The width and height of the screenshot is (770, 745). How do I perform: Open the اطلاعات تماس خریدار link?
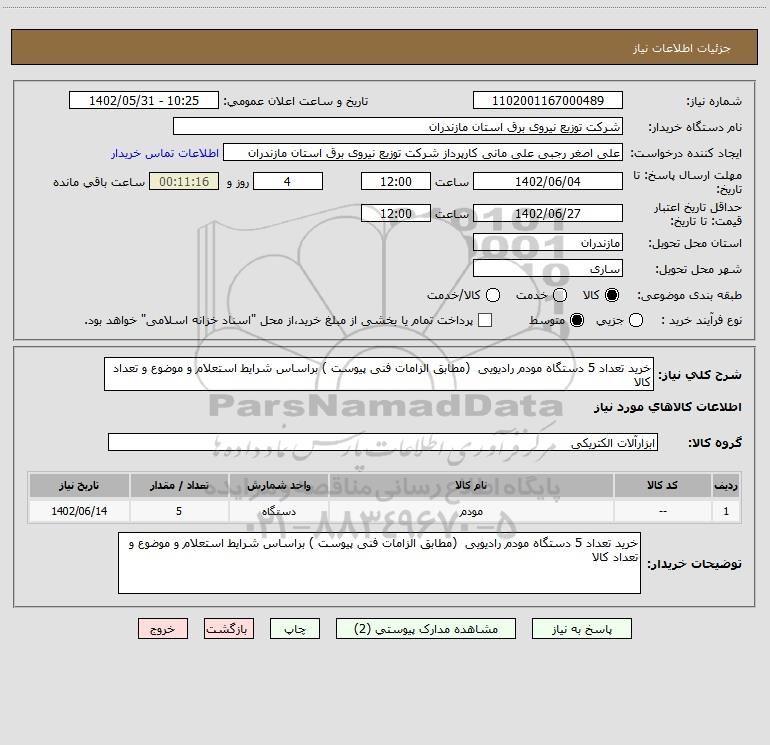point(165,153)
